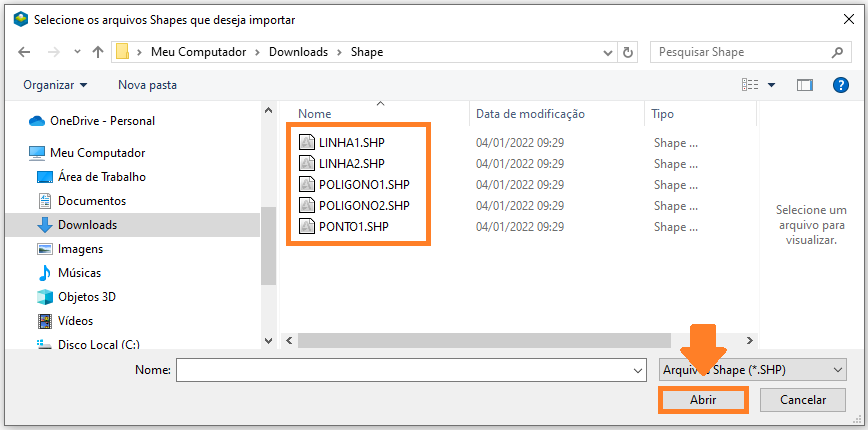Click the Nome file name input field
Viewport: 868px width, 430px height.
(410, 370)
